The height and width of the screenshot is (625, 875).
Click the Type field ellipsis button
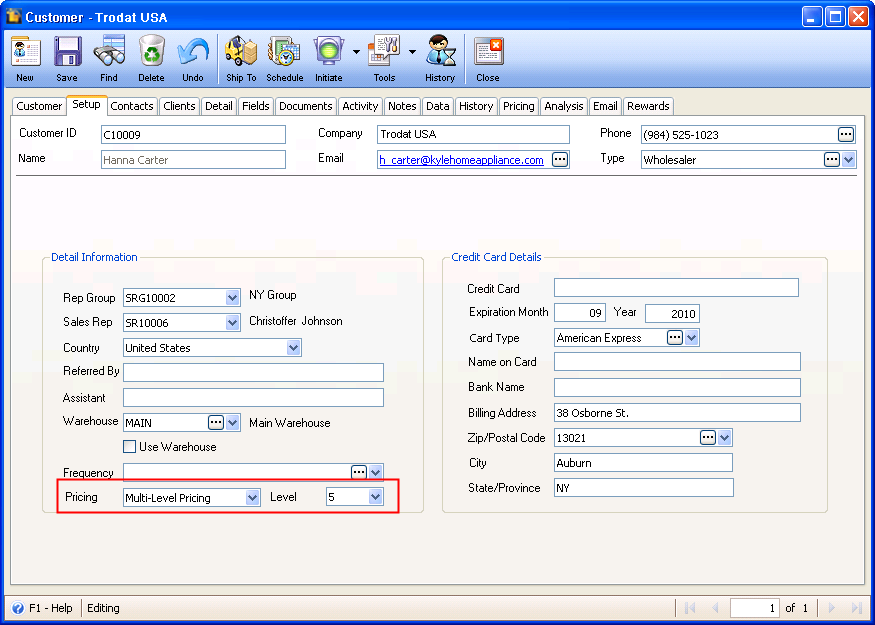[831, 160]
